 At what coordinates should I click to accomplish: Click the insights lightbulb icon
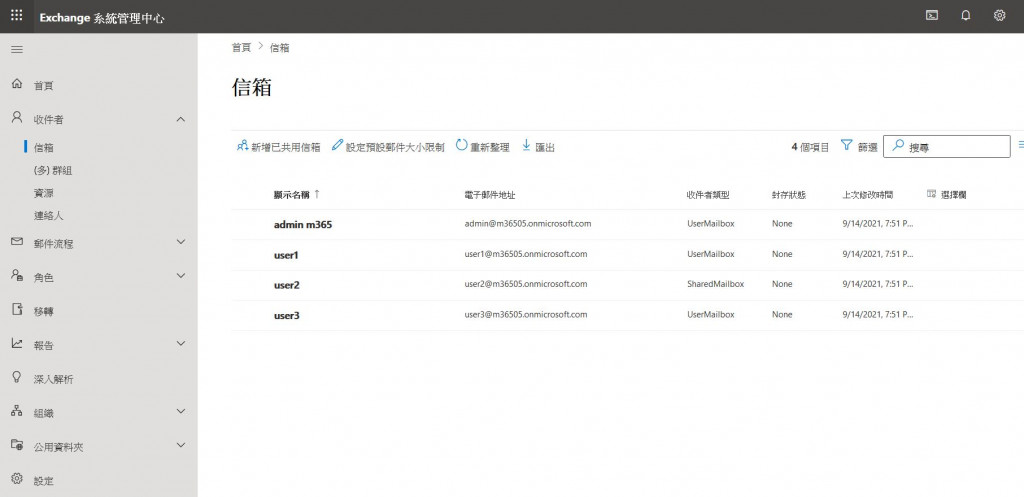(17, 377)
